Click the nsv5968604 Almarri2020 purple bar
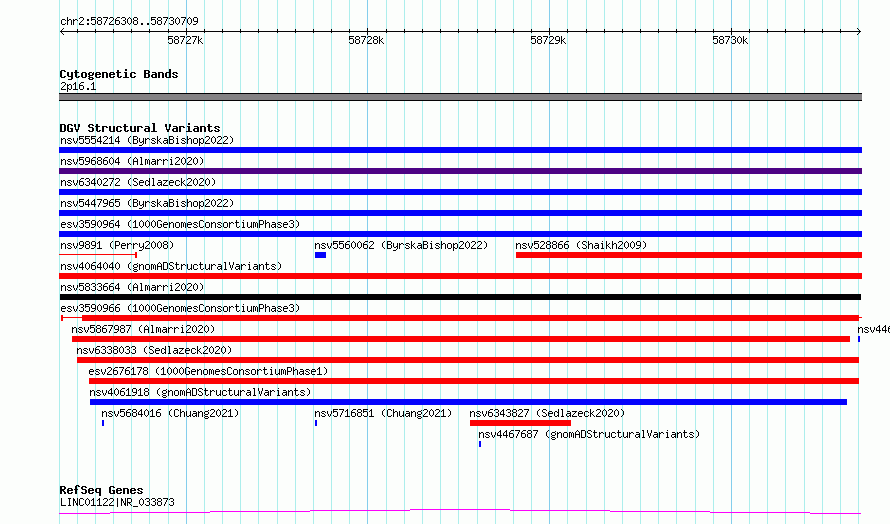 point(460,171)
